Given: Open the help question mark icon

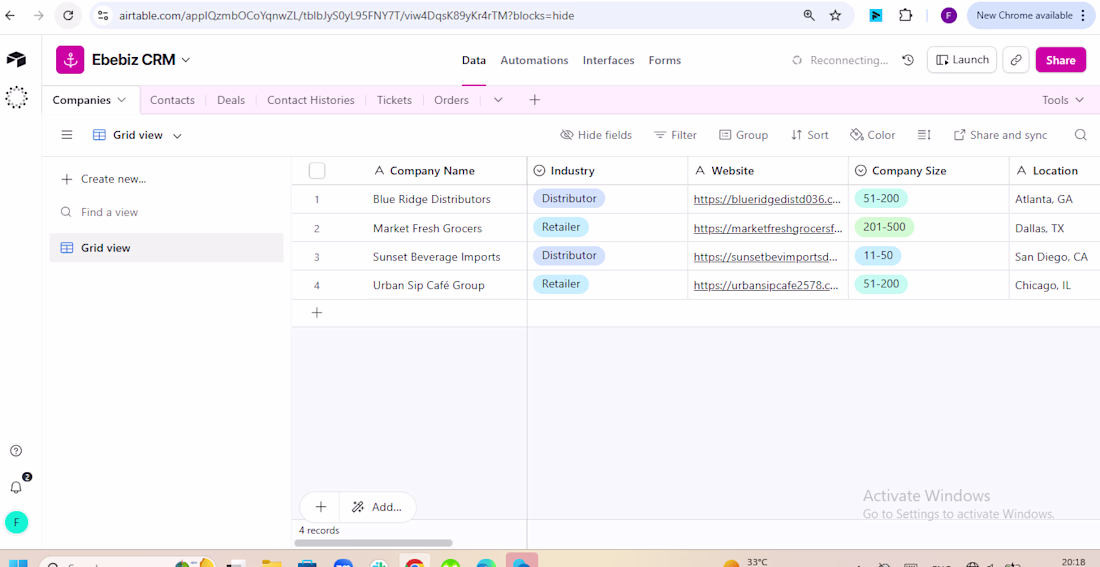Looking at the screenshot, I should pos(16,451).
